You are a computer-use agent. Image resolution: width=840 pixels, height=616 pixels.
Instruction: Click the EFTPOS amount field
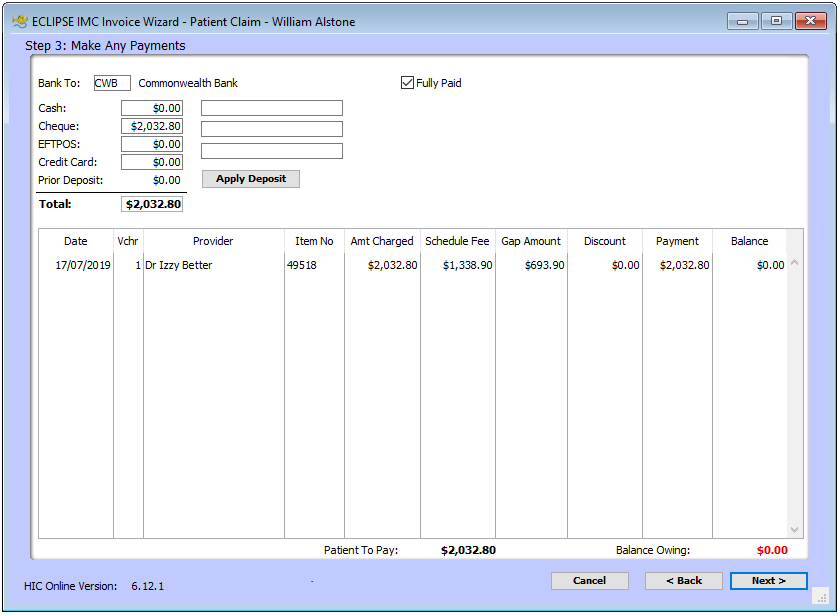pos(152,143)
